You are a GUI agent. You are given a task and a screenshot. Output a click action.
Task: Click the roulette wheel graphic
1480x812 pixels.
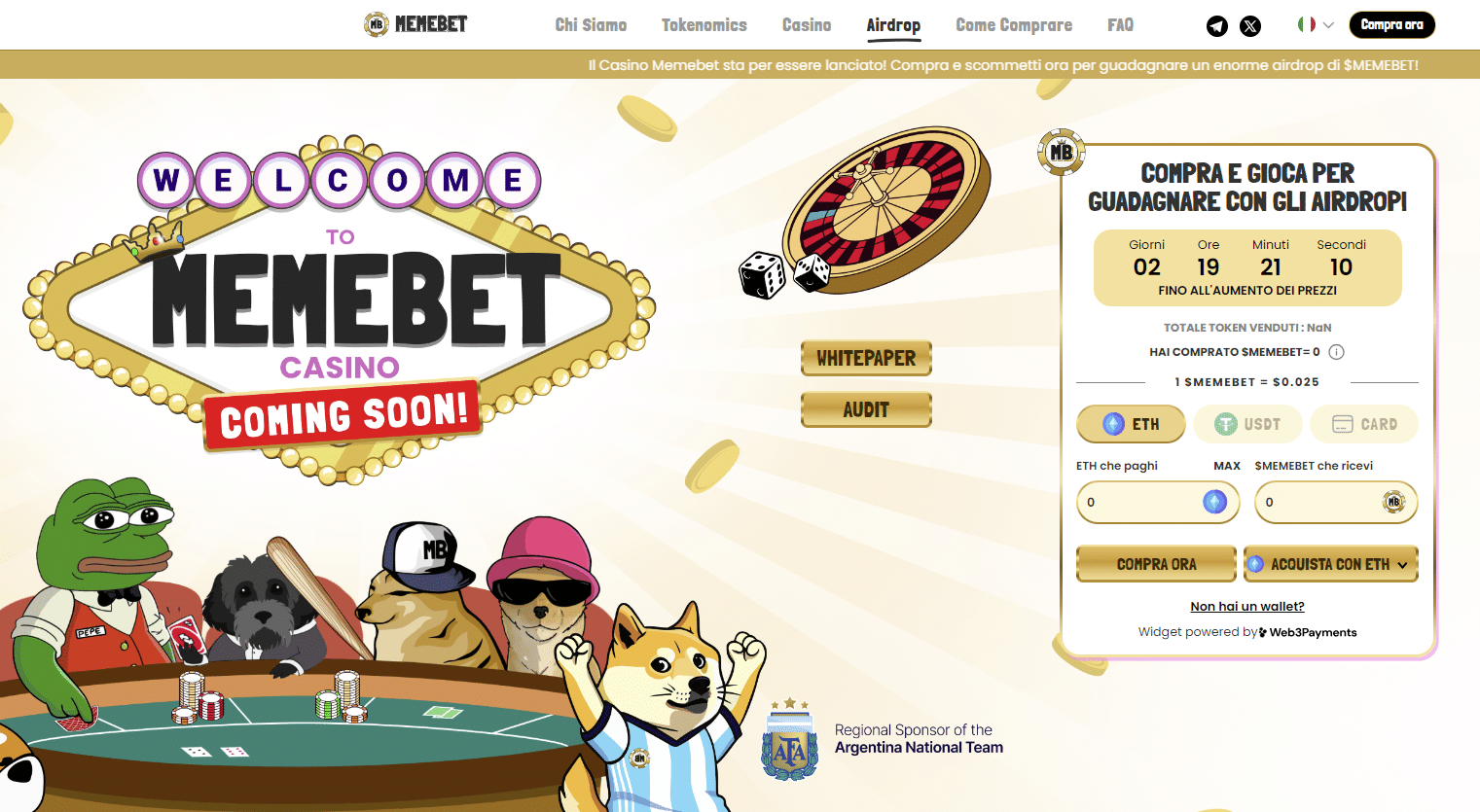pyautogui.click(x=885, y=208)
